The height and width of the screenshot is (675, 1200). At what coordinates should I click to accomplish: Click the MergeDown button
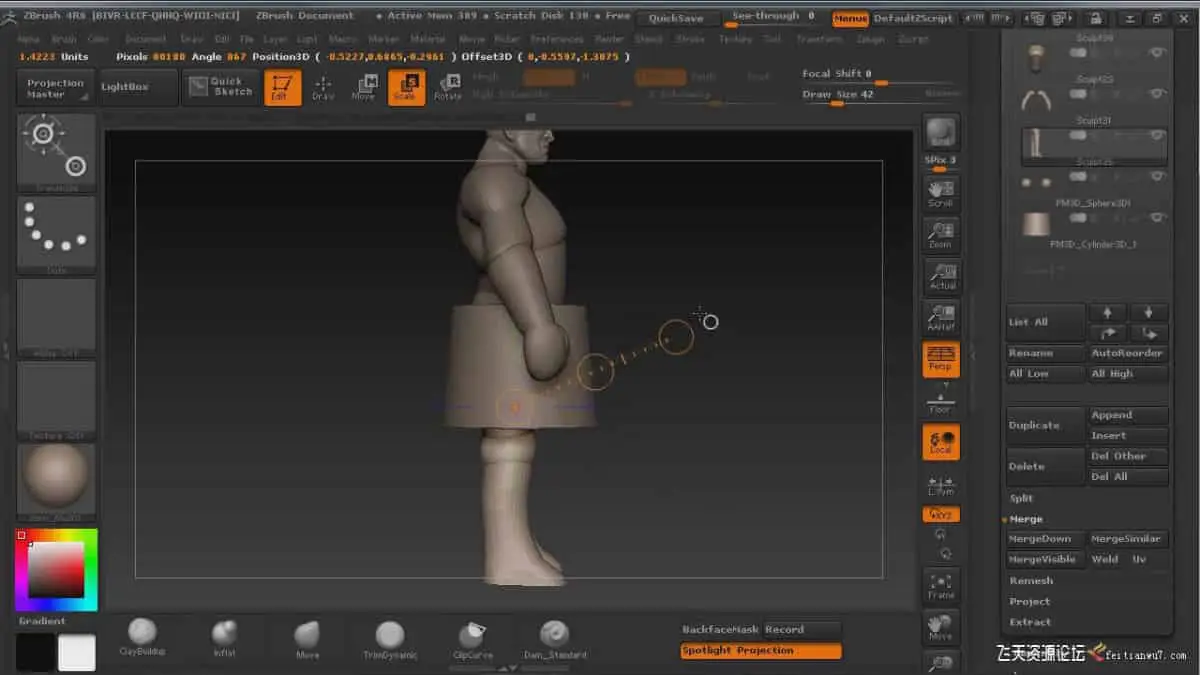(1046, 539)
